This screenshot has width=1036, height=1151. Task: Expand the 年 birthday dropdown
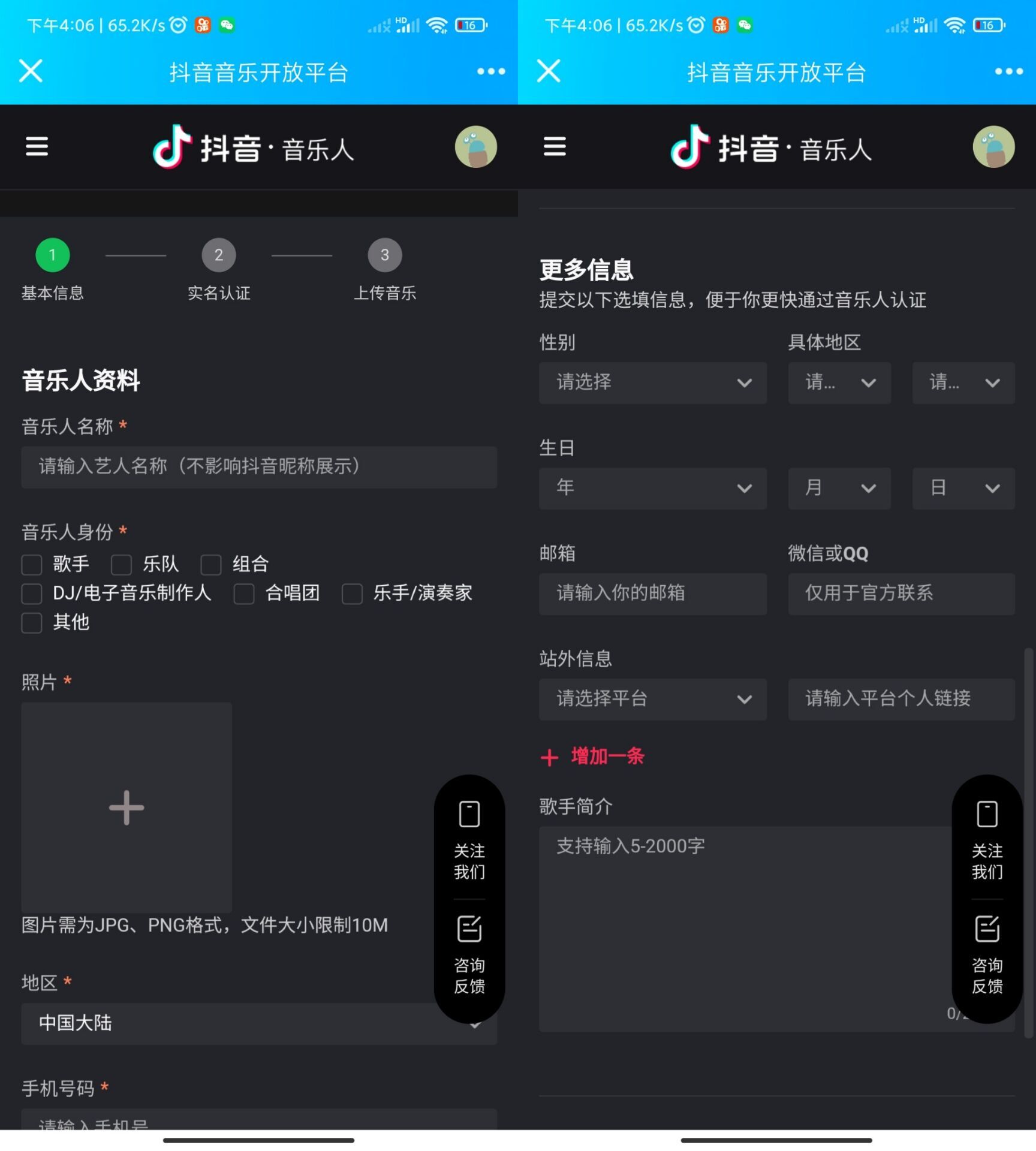pos(652,488)
